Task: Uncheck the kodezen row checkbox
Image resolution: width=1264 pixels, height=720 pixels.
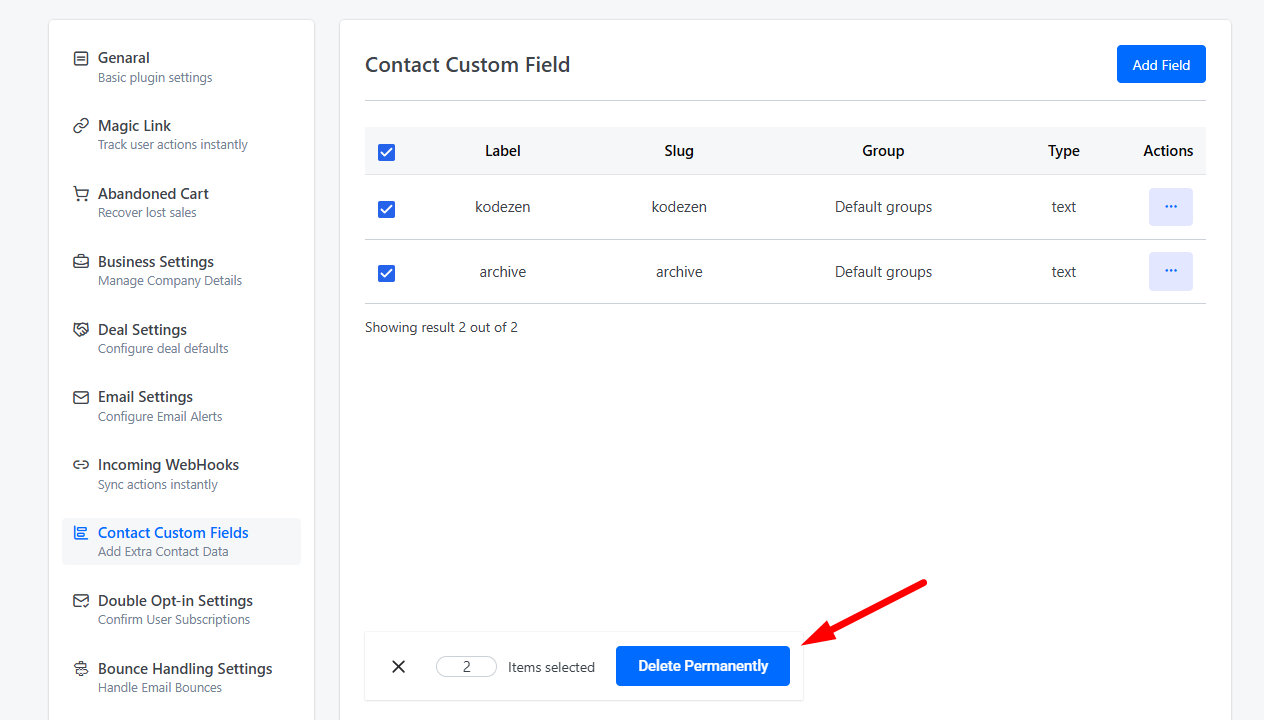Action: click(387, 209)
